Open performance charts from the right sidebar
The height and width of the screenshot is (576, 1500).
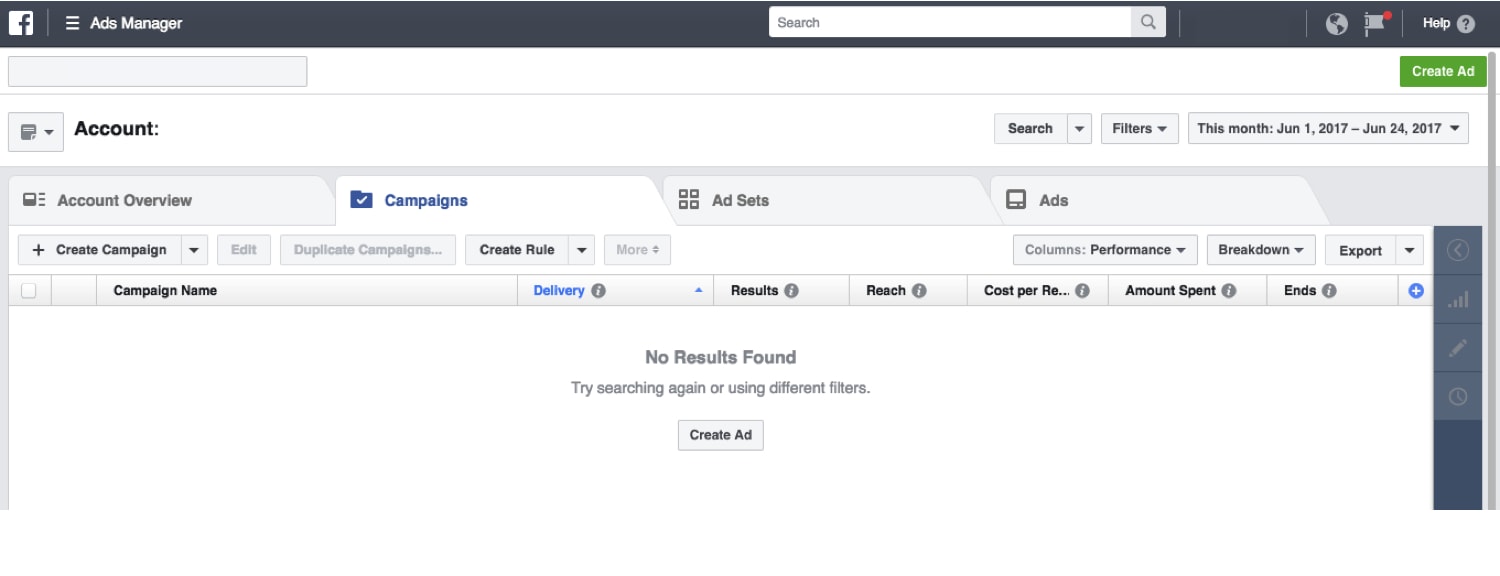click(1458, 298)
